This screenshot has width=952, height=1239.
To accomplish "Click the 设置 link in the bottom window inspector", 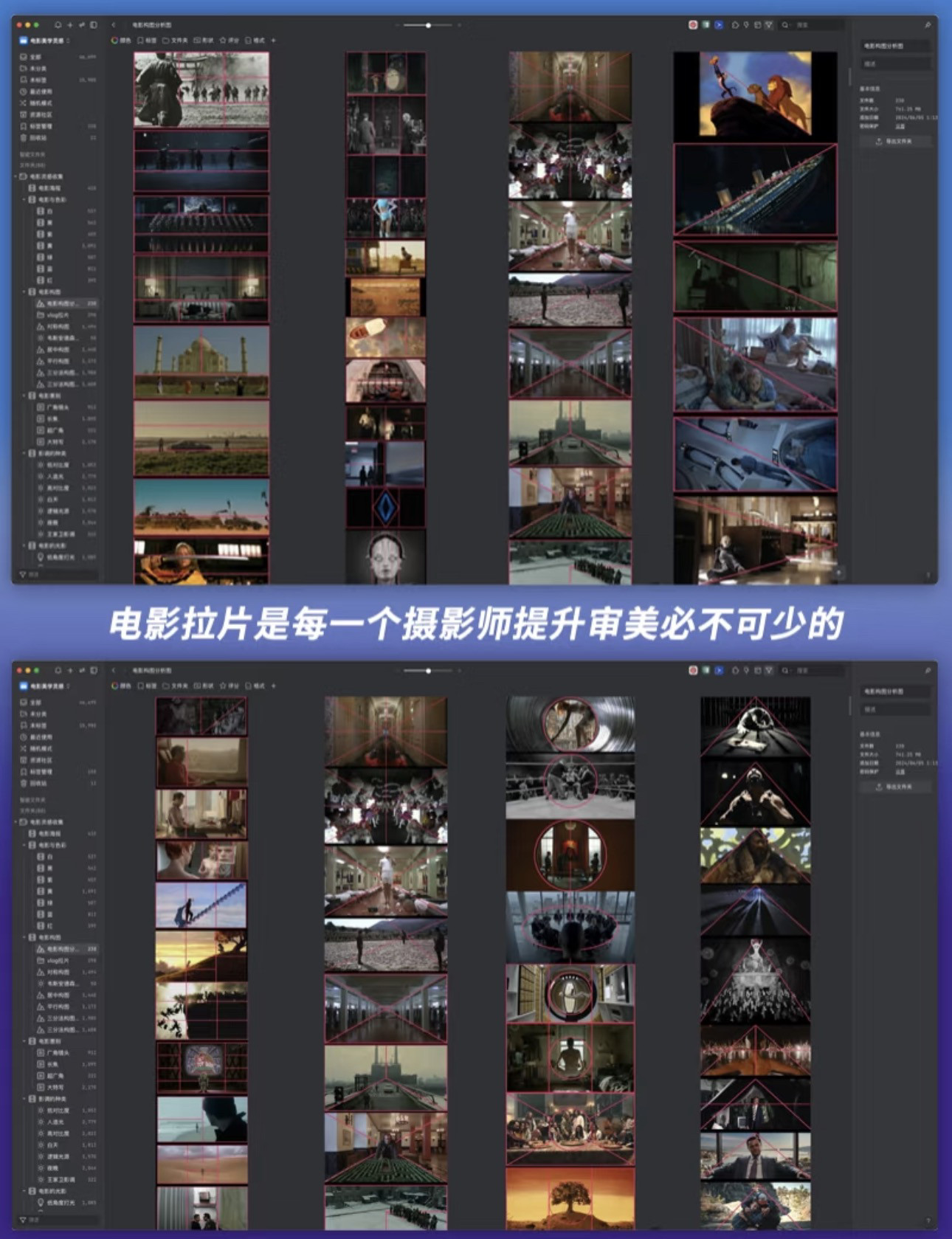I will (900, 772).
